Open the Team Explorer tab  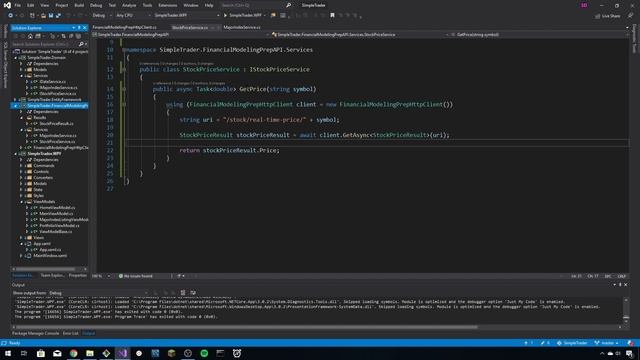point(52,276)
